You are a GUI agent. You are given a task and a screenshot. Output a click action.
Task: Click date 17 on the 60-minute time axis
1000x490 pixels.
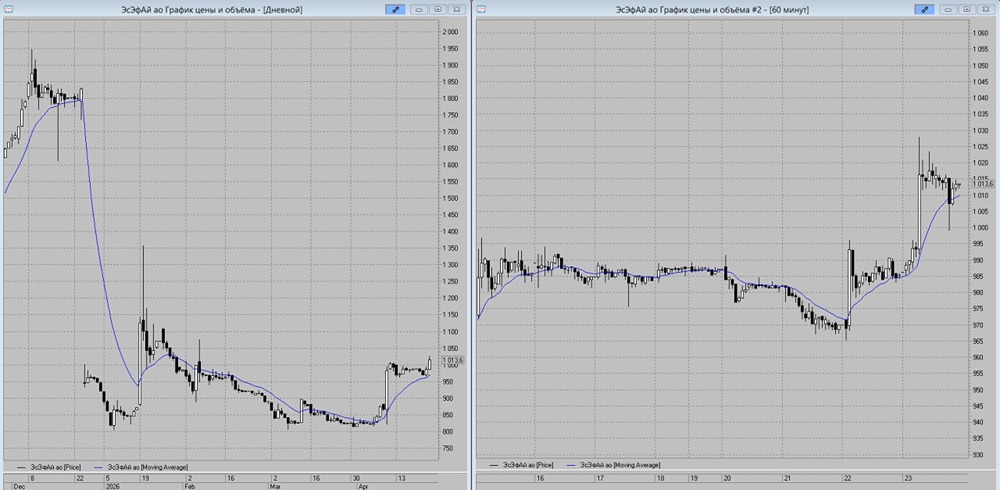(x=600, y=478)
